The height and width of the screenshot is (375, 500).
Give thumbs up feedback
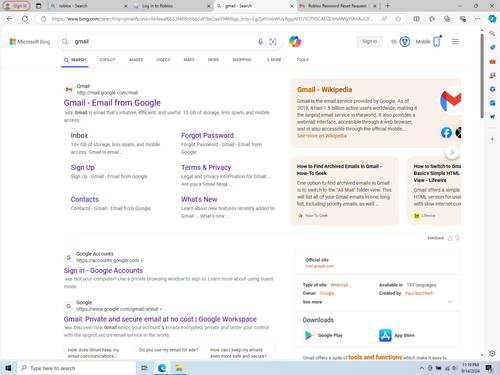point(450,238)
